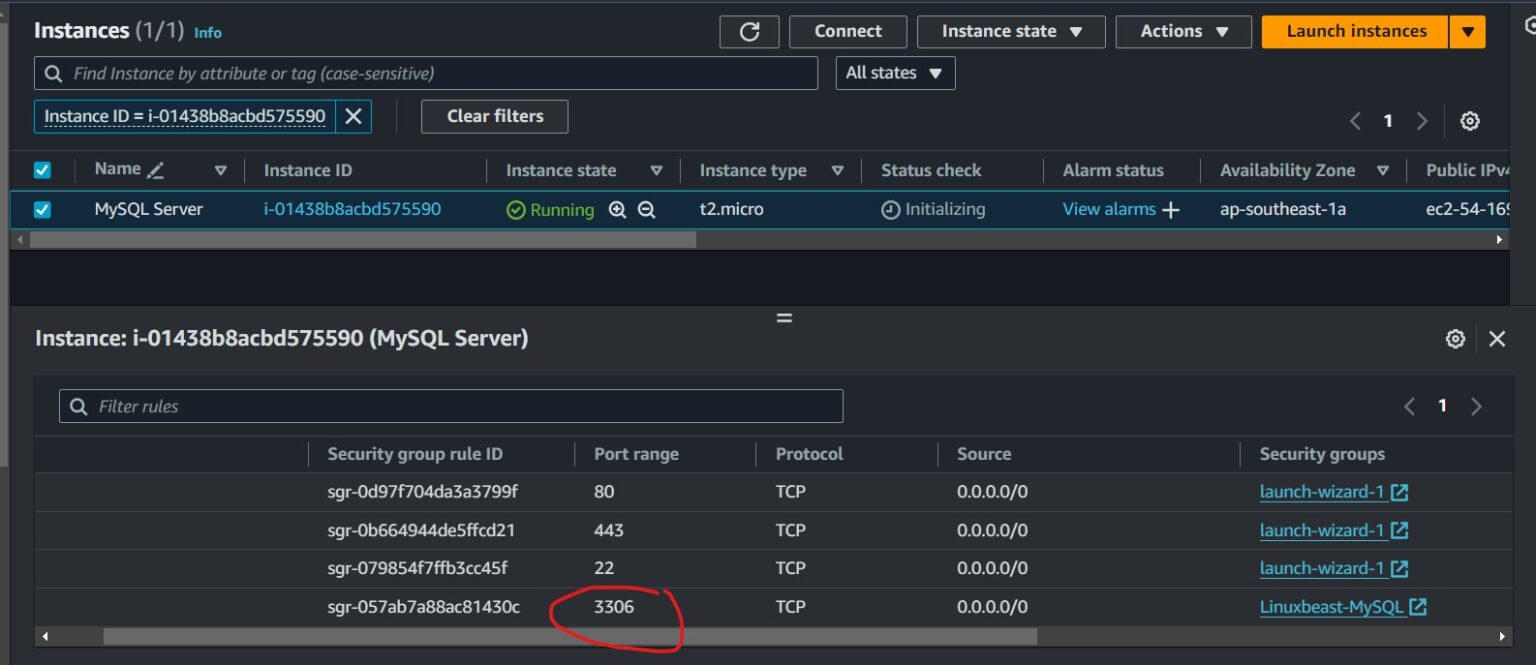Remove the Instance ID filter tag

coord(353,116)
